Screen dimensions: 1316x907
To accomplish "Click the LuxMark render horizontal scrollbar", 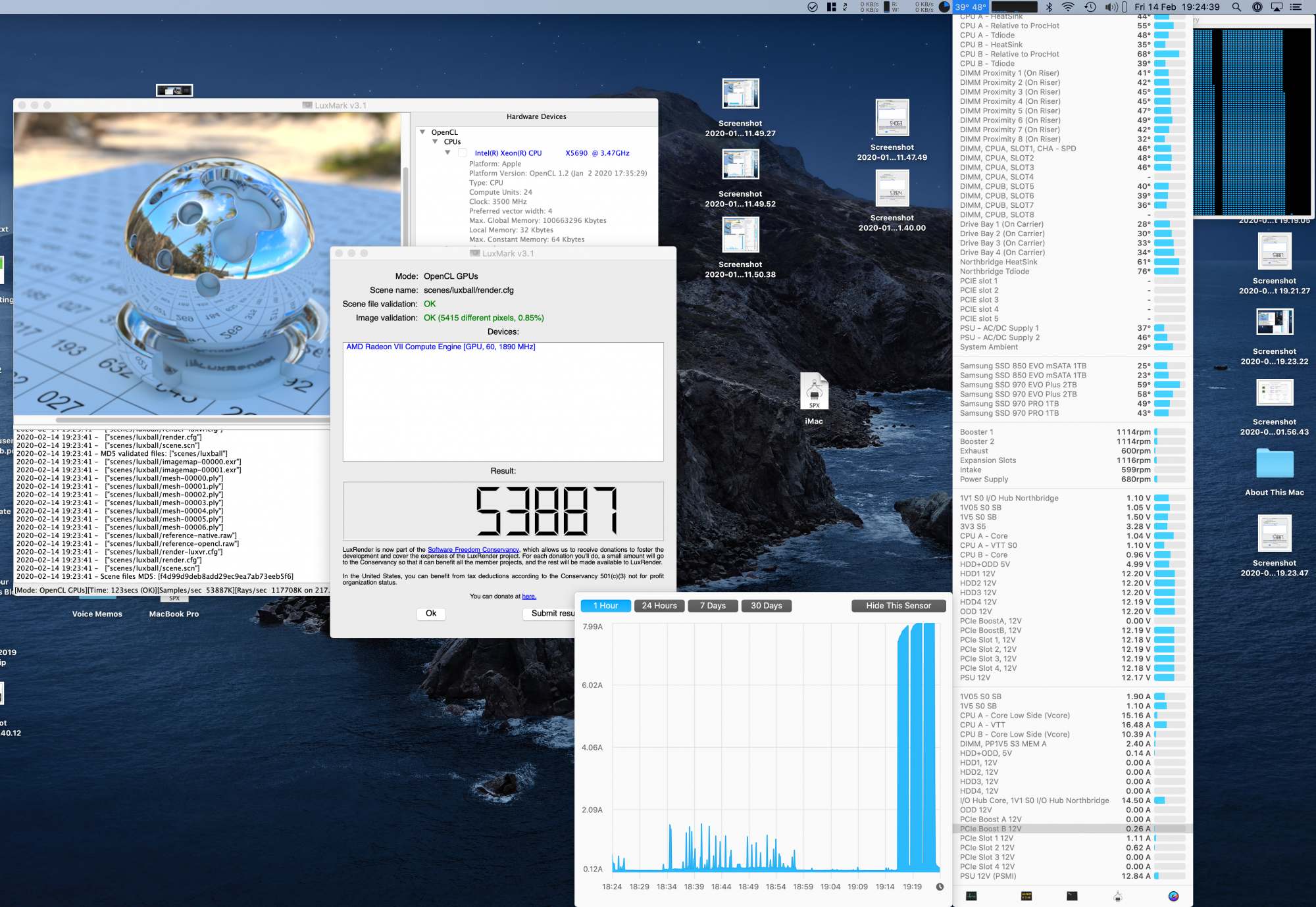I will 192,420.
